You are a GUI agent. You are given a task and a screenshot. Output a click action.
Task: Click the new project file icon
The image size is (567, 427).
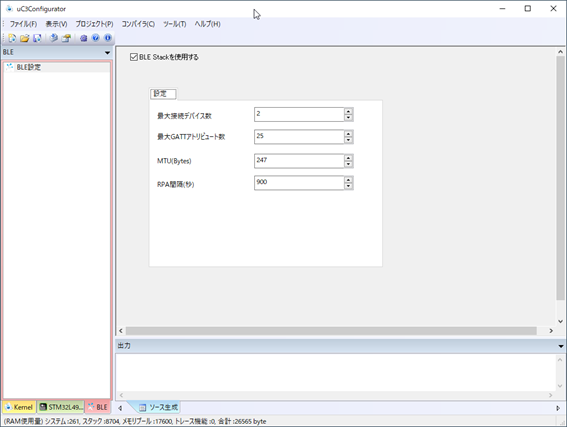pos(12,38)
